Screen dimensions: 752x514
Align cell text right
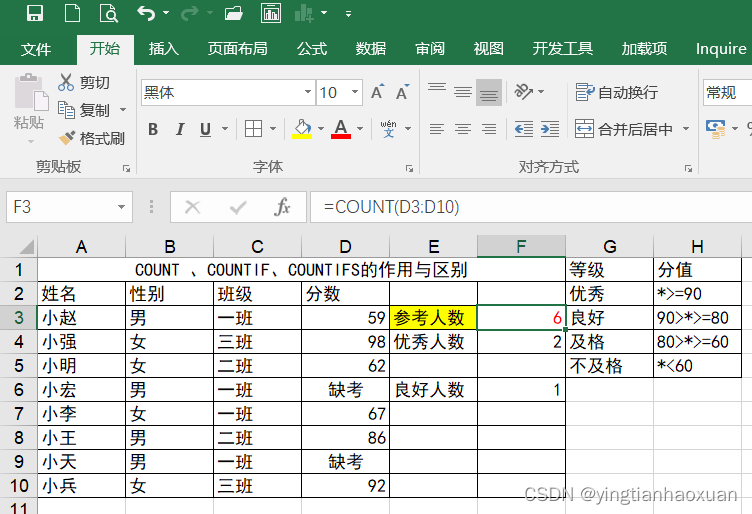click(x=489, y=128)
